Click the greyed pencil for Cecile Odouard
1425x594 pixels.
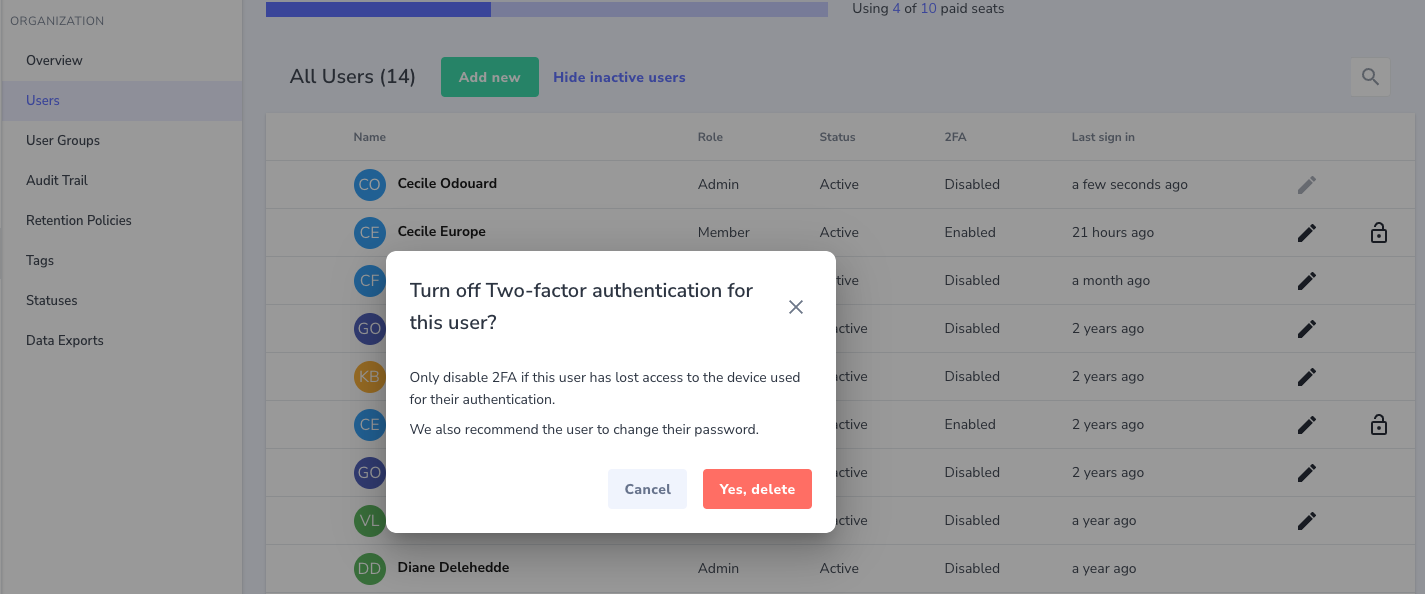click(1306, 185)
